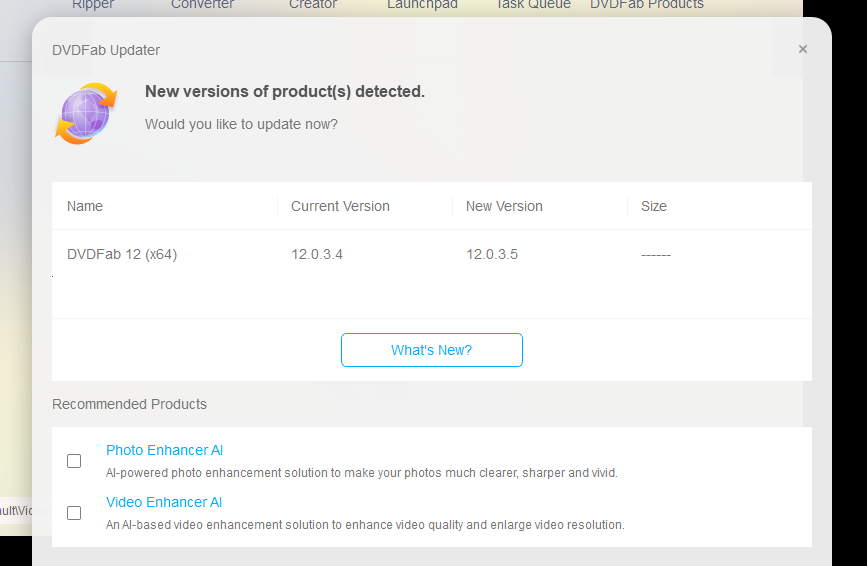Click new version 12.0.3.5 cell
Viewport: 867px width, 566px height.
492,254
